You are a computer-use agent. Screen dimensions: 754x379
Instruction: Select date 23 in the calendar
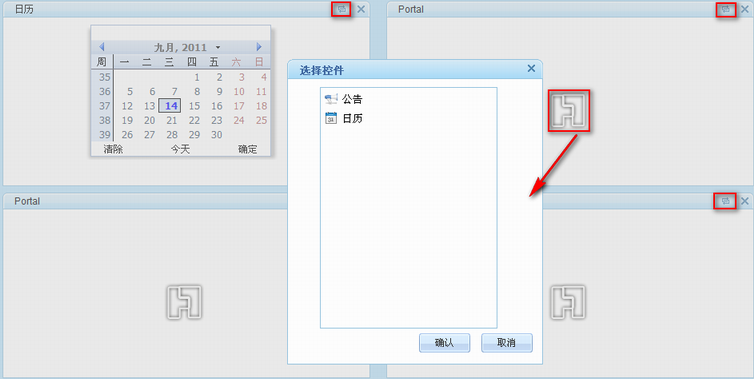pos(217,120)
